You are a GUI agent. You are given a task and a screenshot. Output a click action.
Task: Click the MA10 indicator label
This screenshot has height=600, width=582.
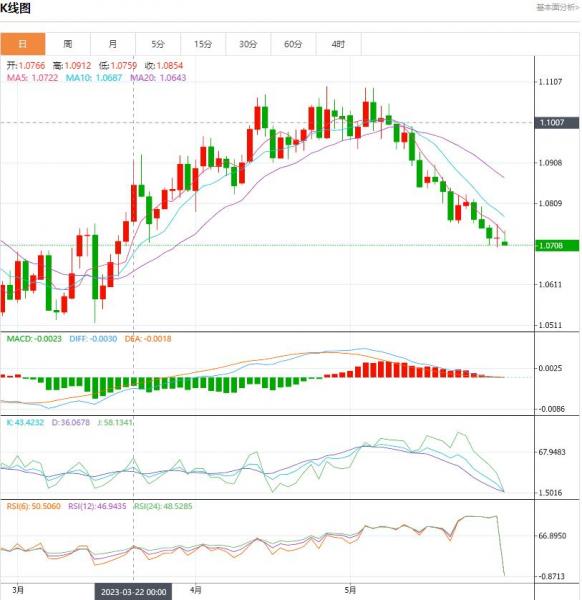[94, 78]
